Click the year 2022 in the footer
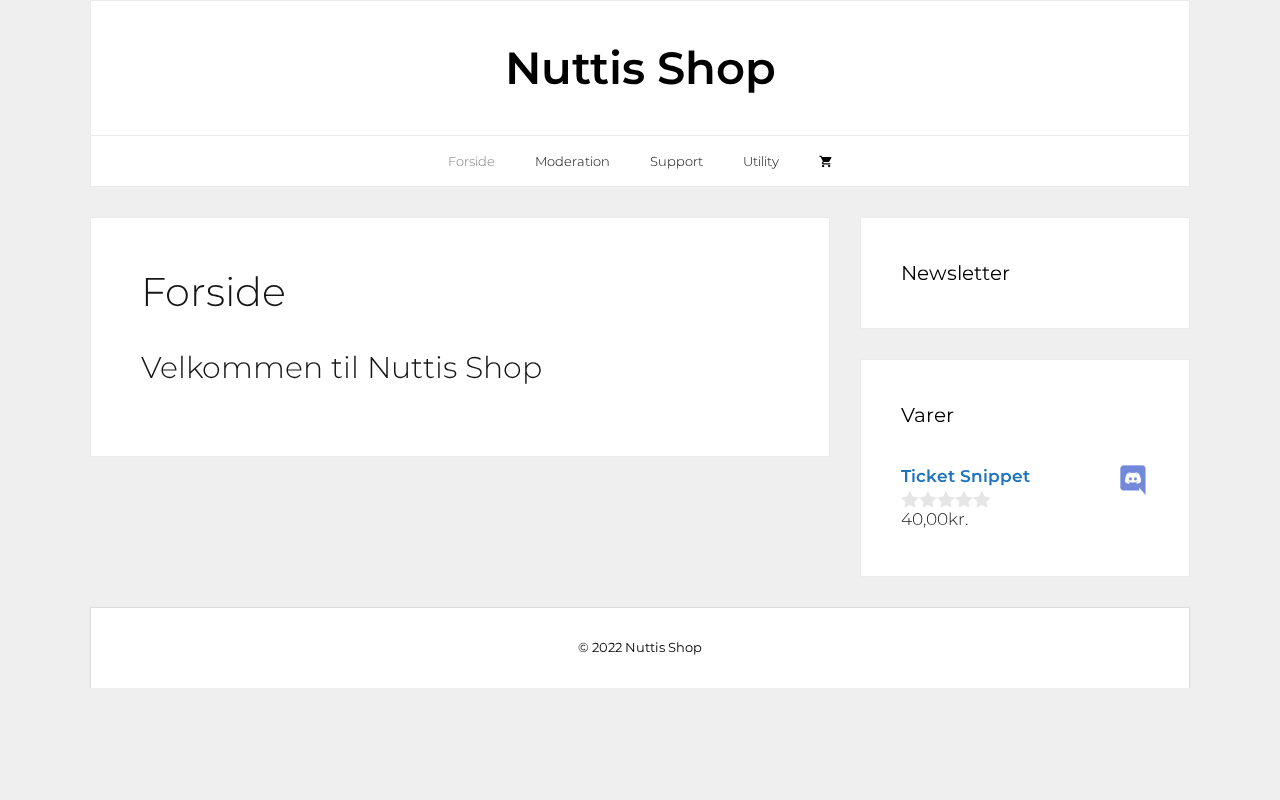 606,647
